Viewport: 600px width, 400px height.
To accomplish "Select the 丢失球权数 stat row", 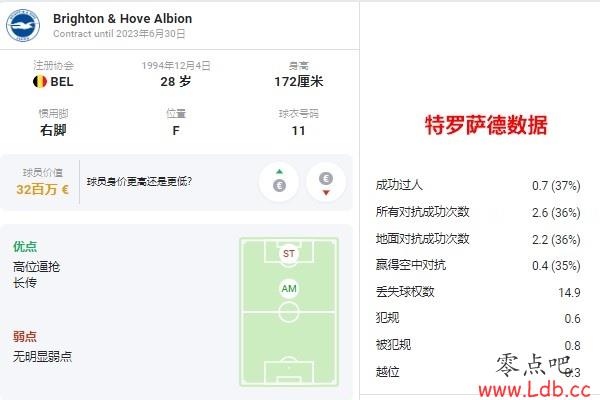I will pyautogui.click(x=478, y=292).
